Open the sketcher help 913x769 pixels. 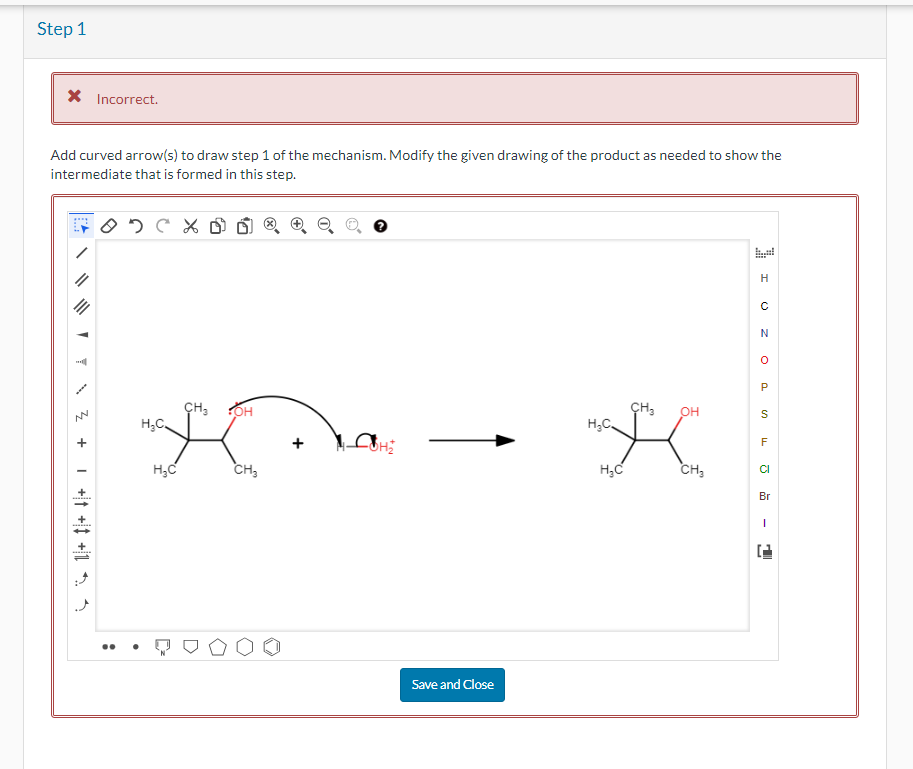380,226
